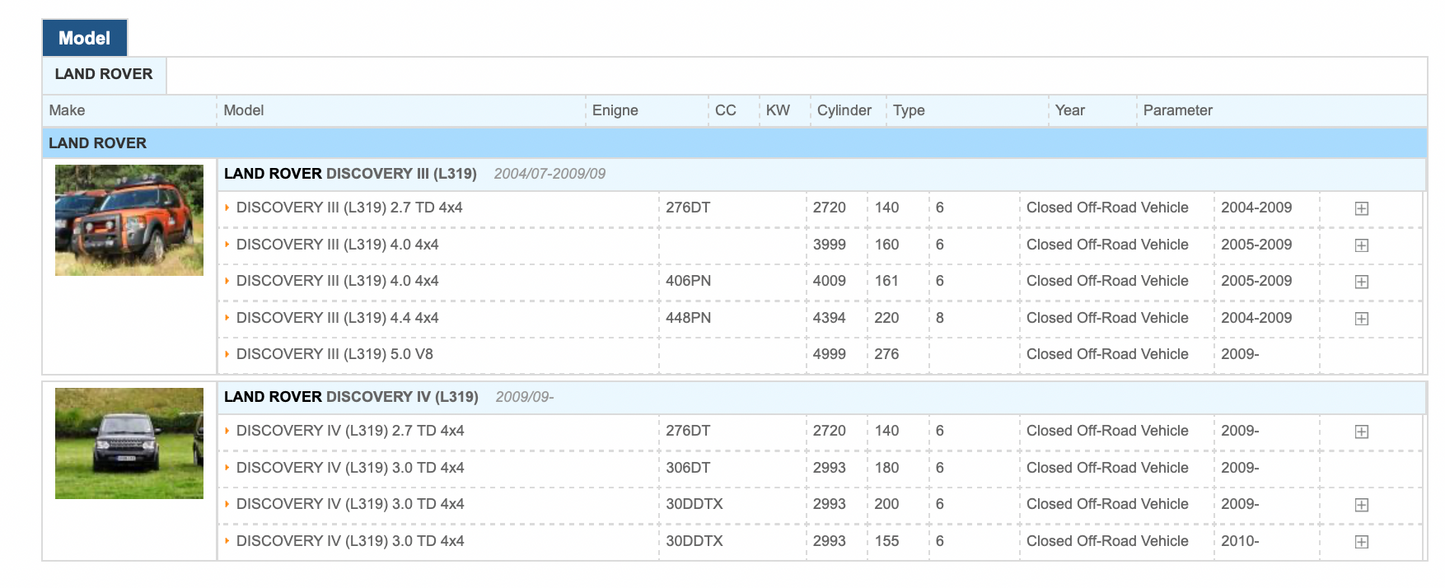
Task: Click the LAND ROVER DISCOVERY III (L319) group heading
Action: point(350,174)
